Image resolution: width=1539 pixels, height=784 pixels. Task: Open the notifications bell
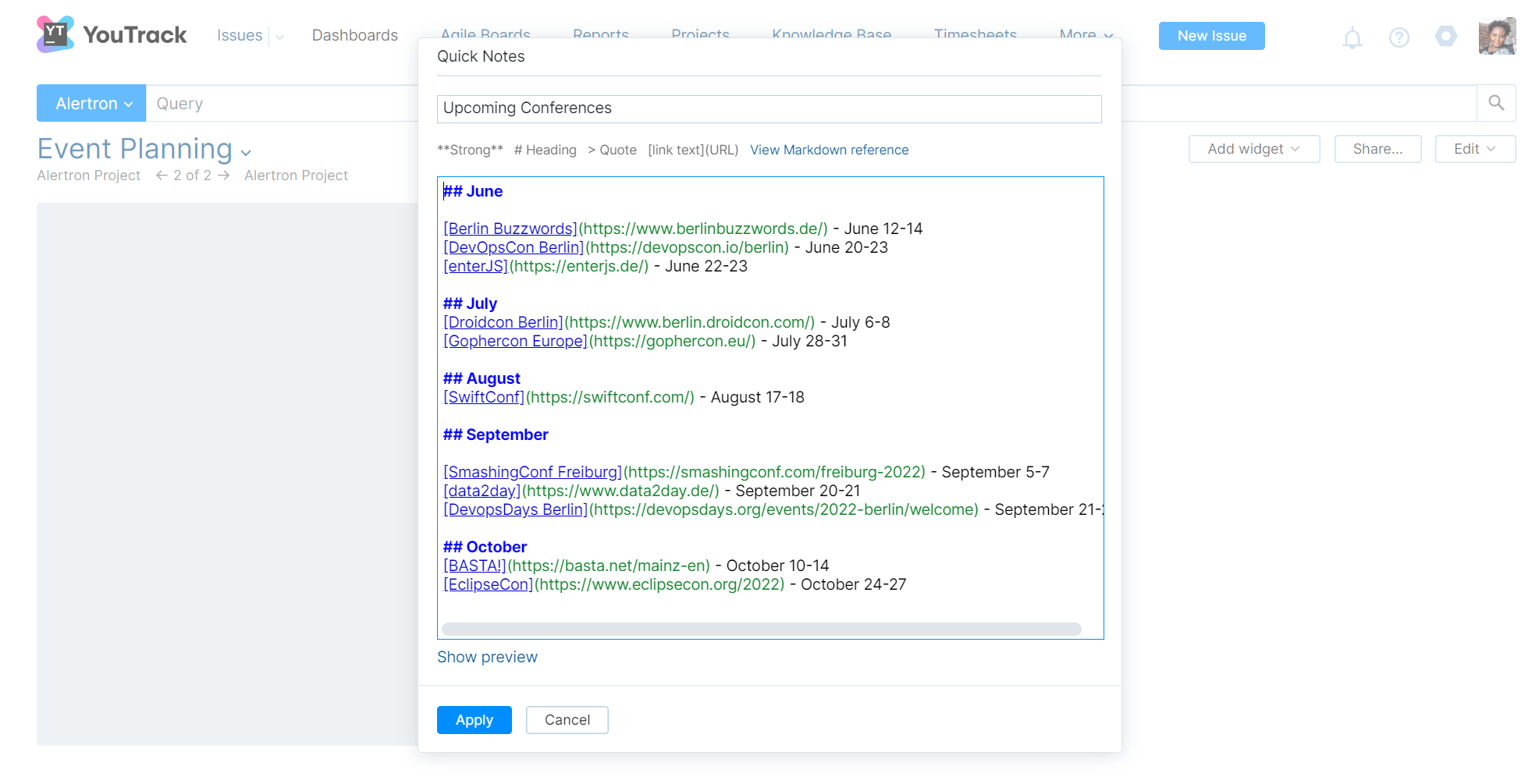[1352, 36]
